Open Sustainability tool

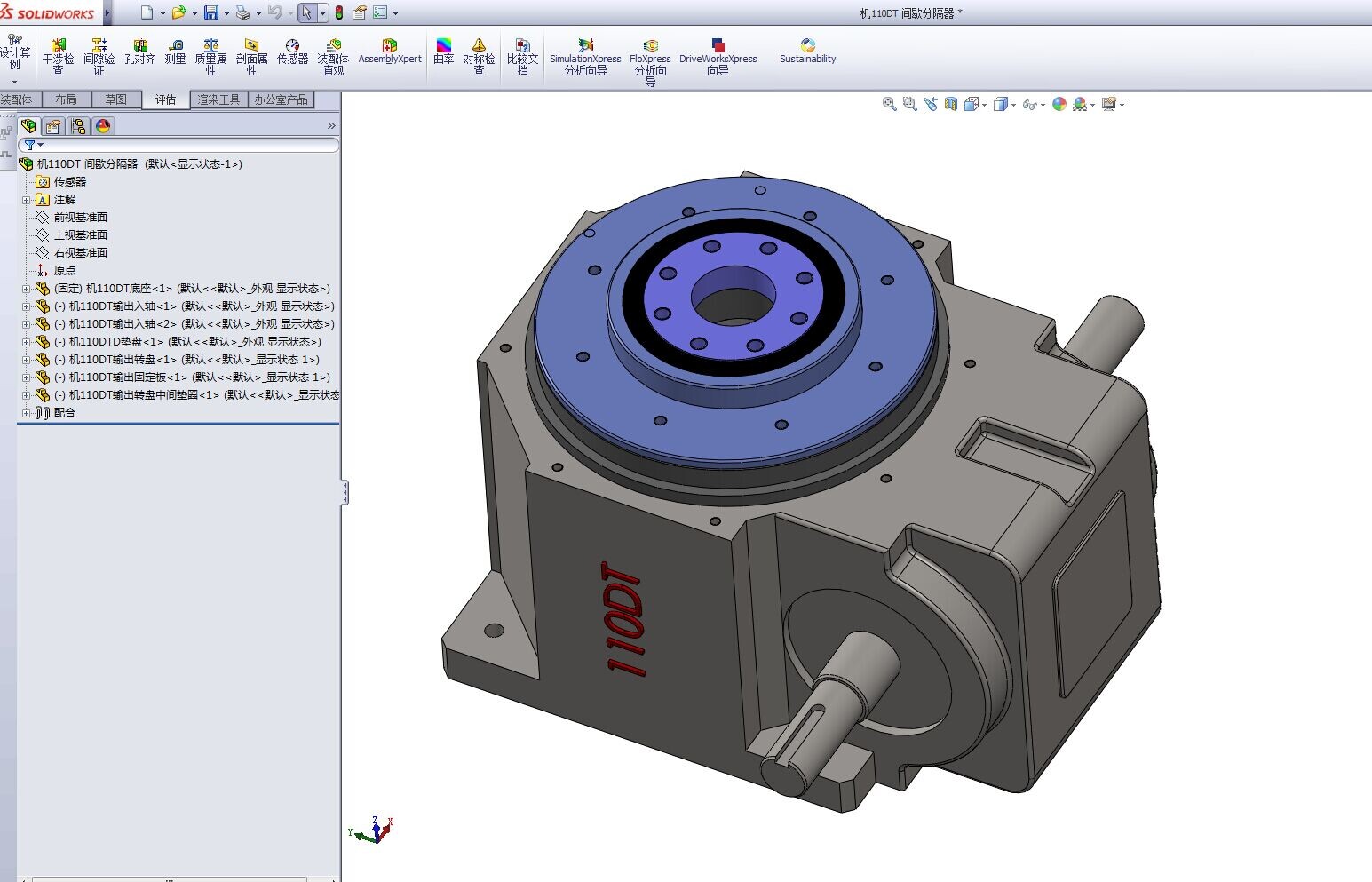pyautogui.click(x=807, y=52)
